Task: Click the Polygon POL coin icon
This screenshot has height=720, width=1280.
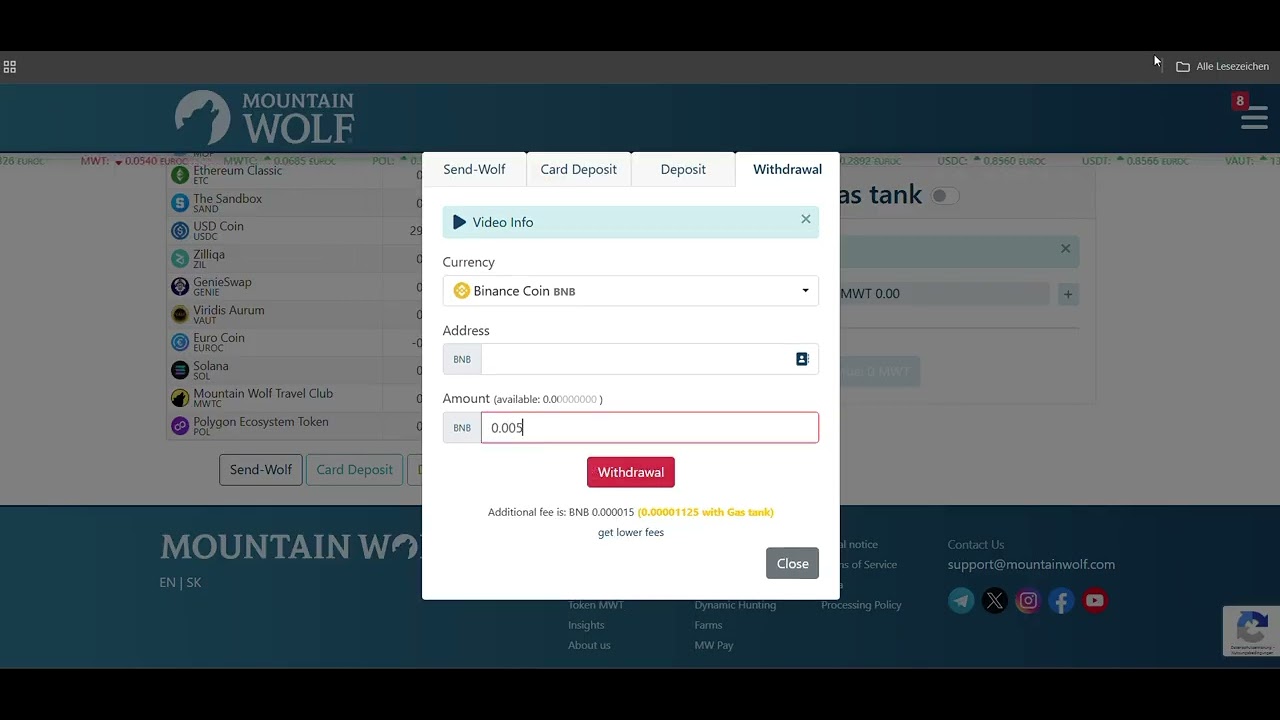Action: click(180, 426)
